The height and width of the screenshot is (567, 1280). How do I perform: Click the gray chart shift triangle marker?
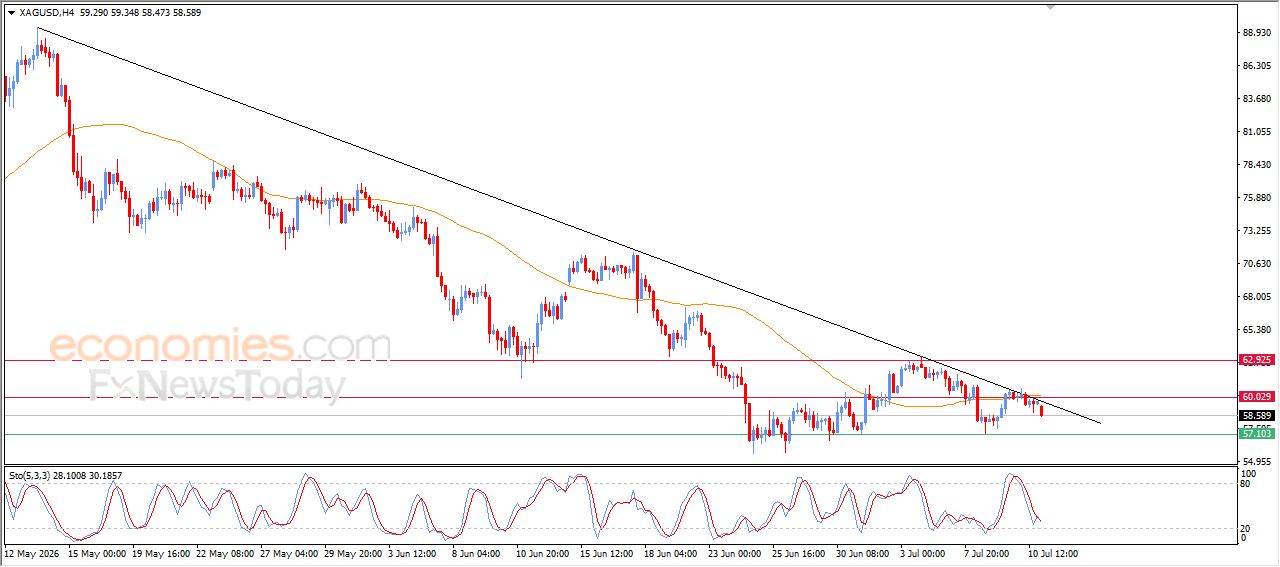[1050, 6]
